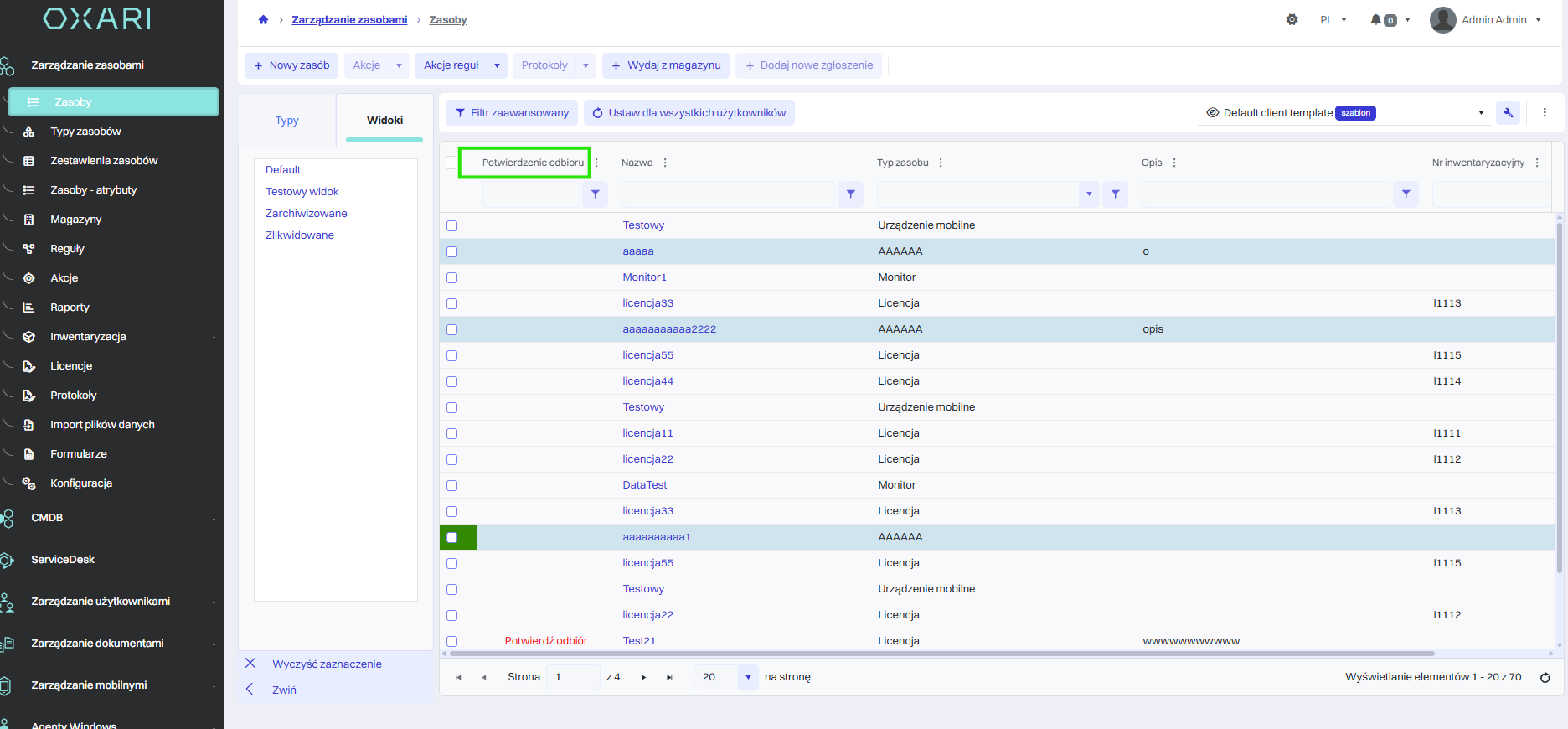The height and width of the screenshot is (729, 1568).
Task: Open Zestawienia zasobów in sidebar
Action: [104, 161]
